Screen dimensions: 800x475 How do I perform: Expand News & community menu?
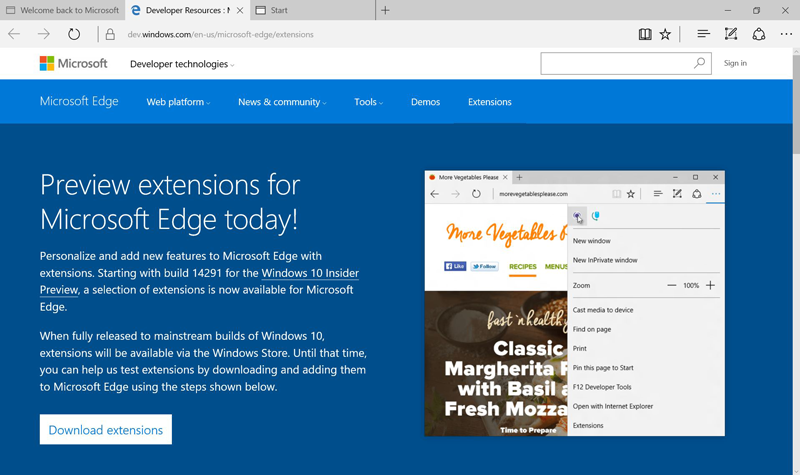point(282,102)
